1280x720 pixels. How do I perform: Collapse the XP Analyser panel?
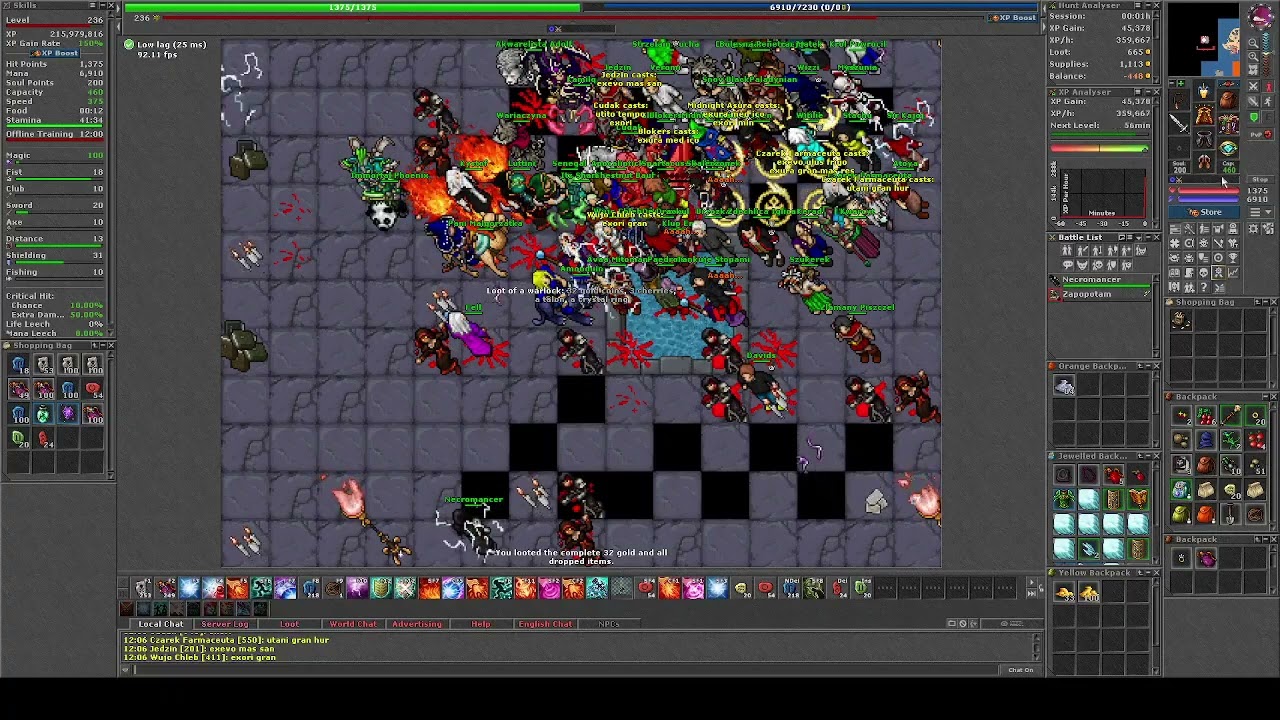click(x=1147, y=92)
